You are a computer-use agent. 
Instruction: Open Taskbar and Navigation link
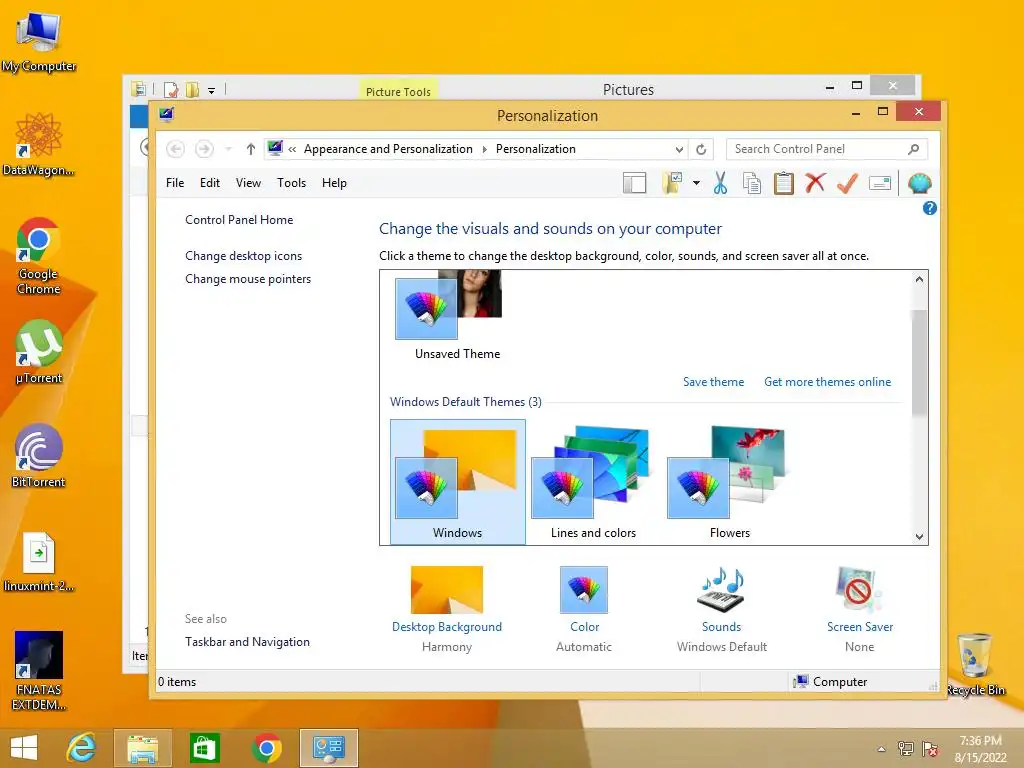pyautogui.click(x=248, y=641)
